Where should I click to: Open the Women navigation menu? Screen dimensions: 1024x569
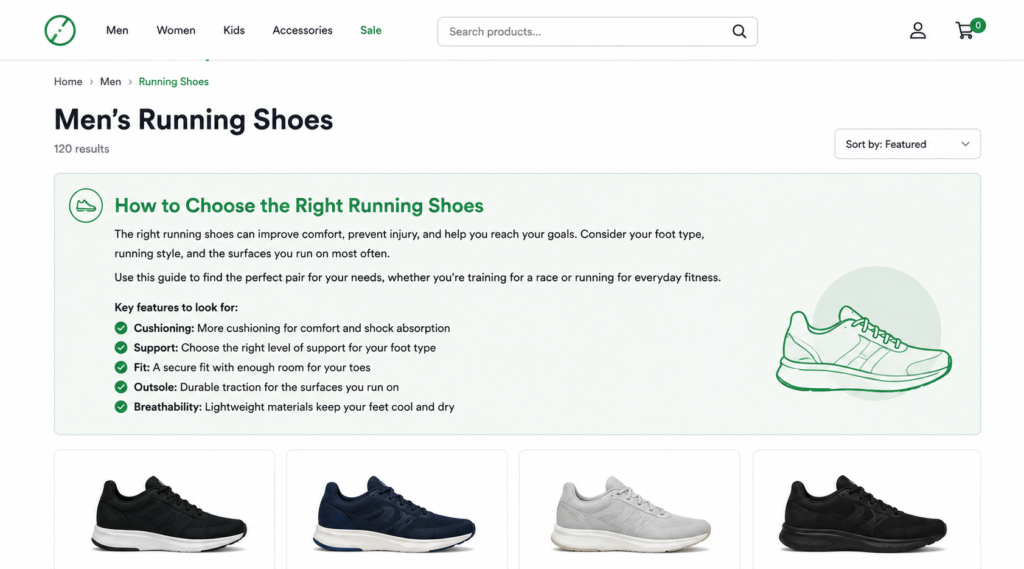pos(176,30)
